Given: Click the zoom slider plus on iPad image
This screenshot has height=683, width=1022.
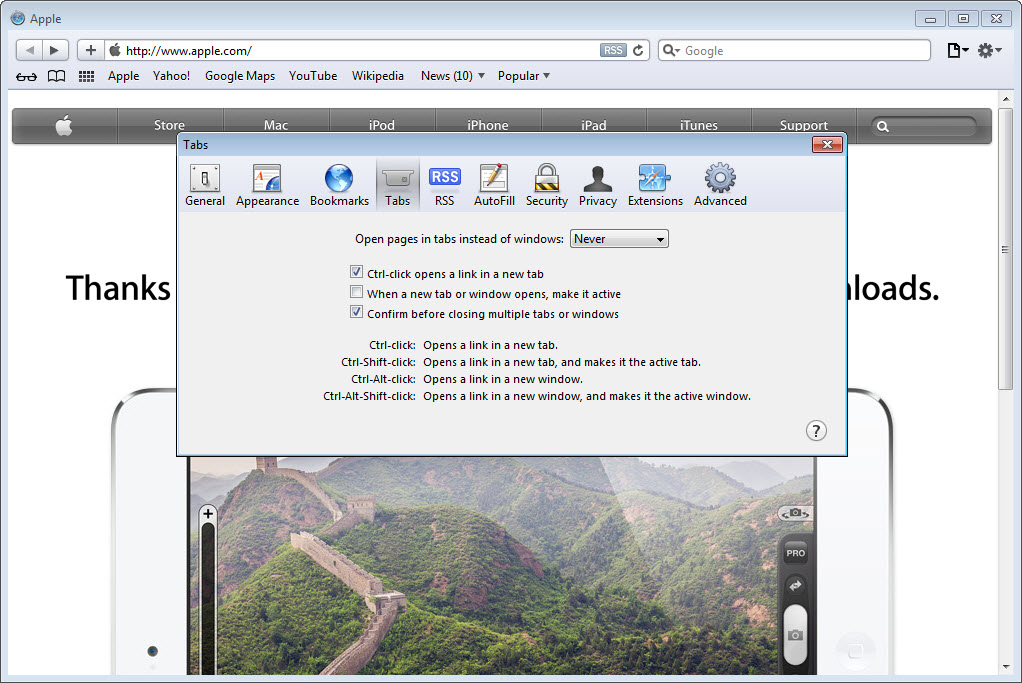Looking at the screenshot, I should (208, 514).
